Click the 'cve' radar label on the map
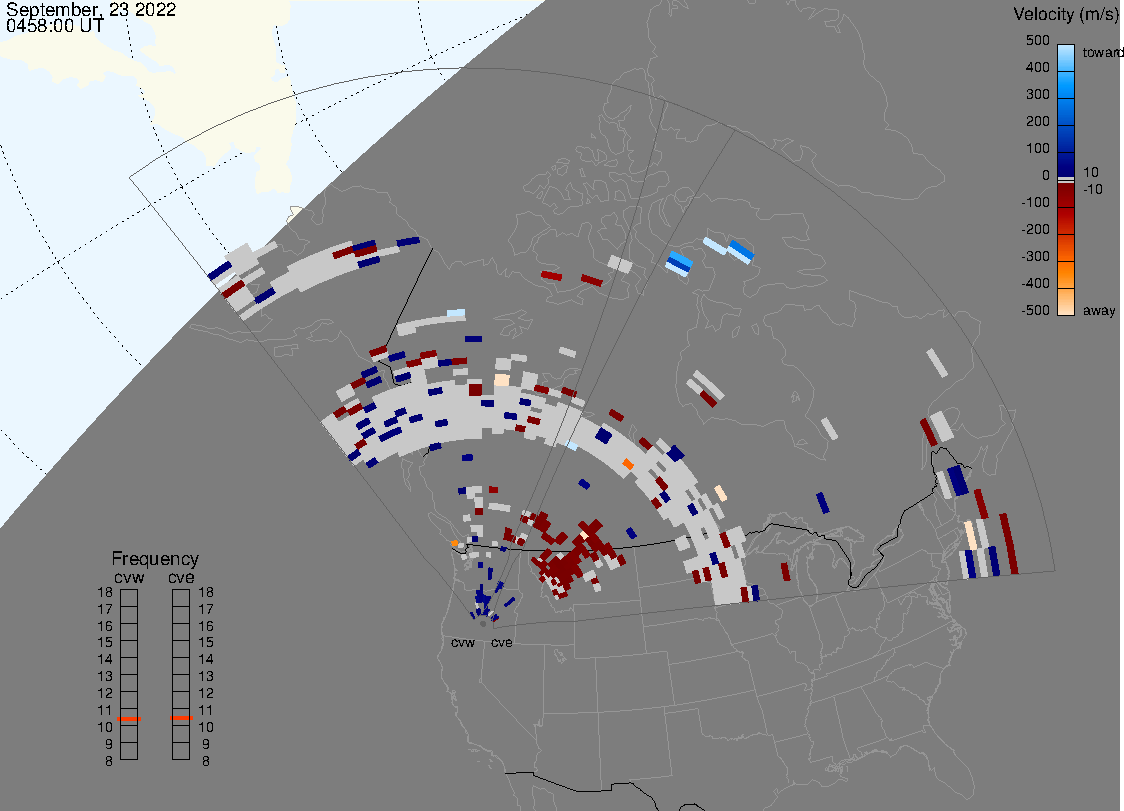This screenshot has width=1124, height=811. (x=502, y=642)
